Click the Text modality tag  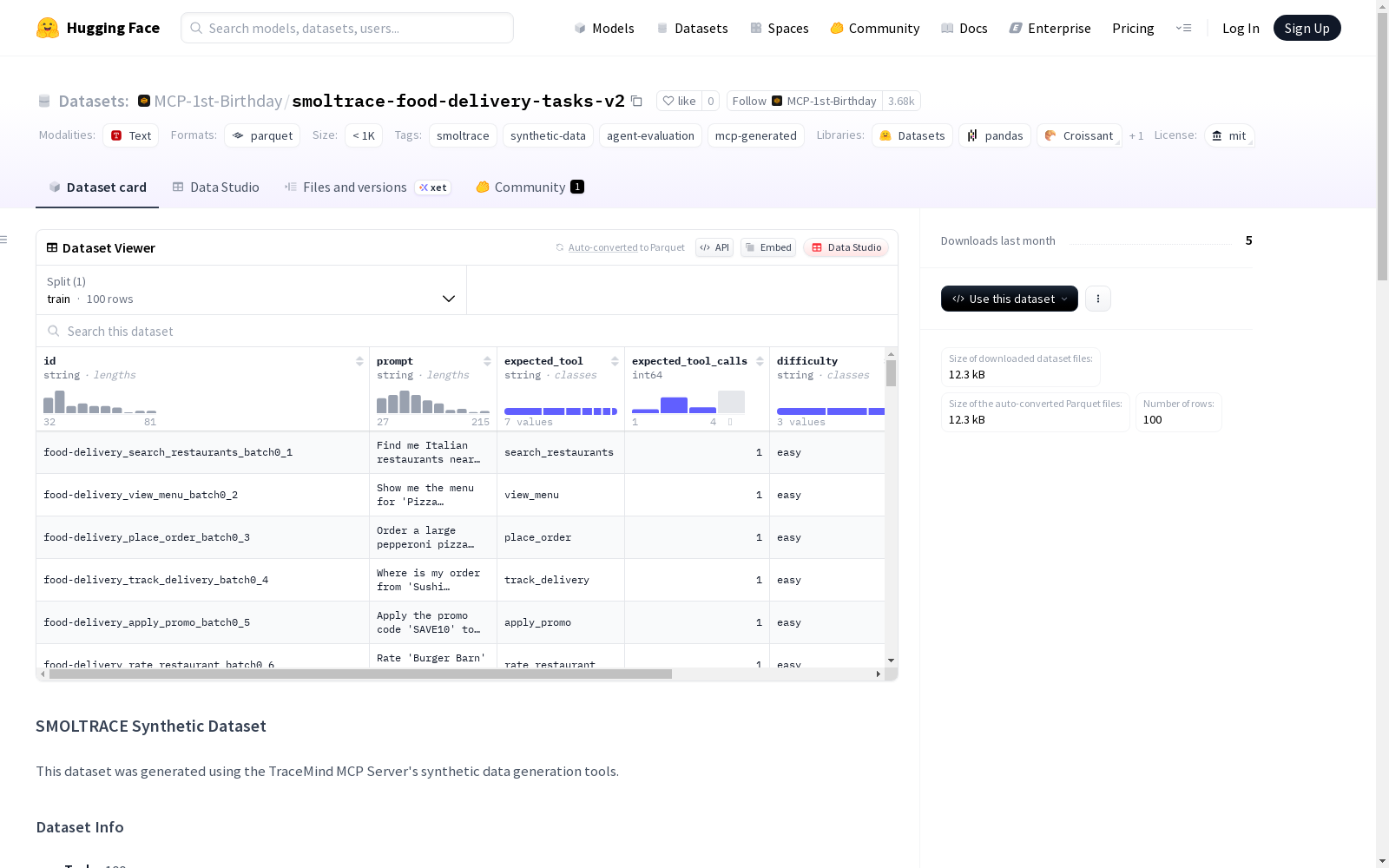(x=131, y=135)
